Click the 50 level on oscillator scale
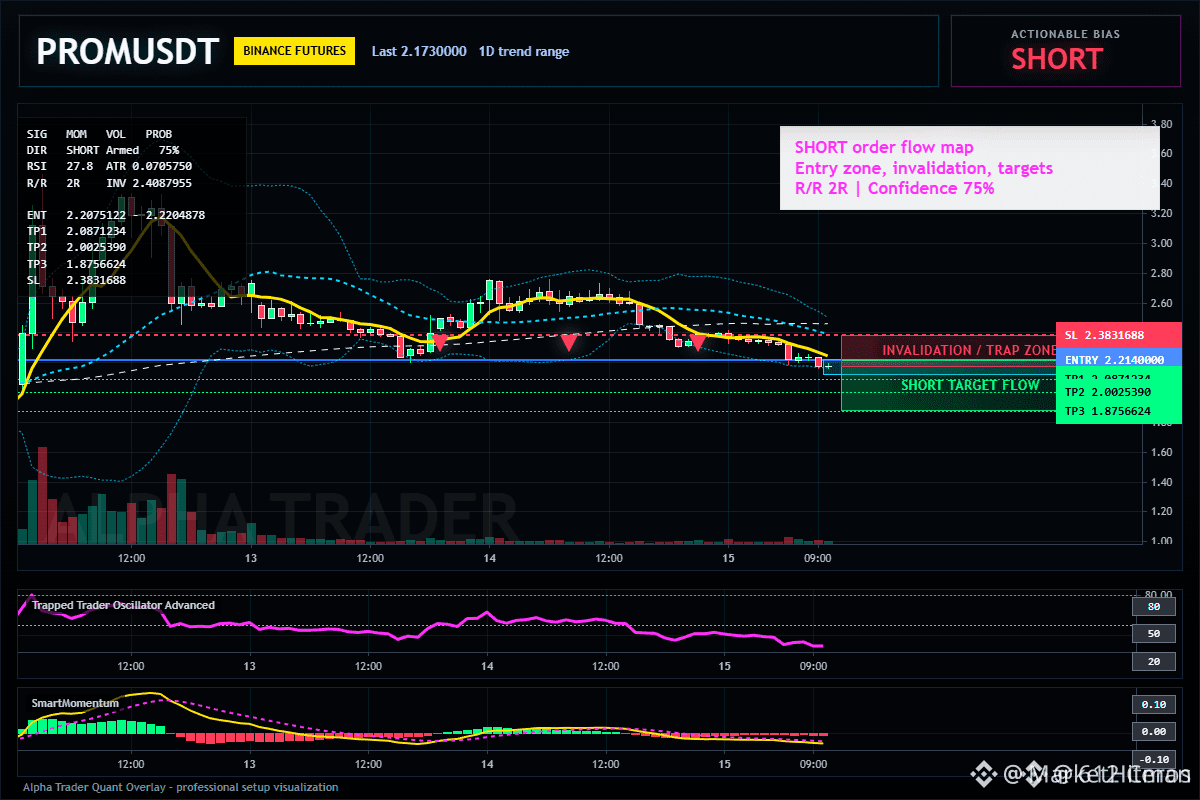The height and width of the screenshot is (800, 1200). pyautogui.click(x=1153, y=634)
